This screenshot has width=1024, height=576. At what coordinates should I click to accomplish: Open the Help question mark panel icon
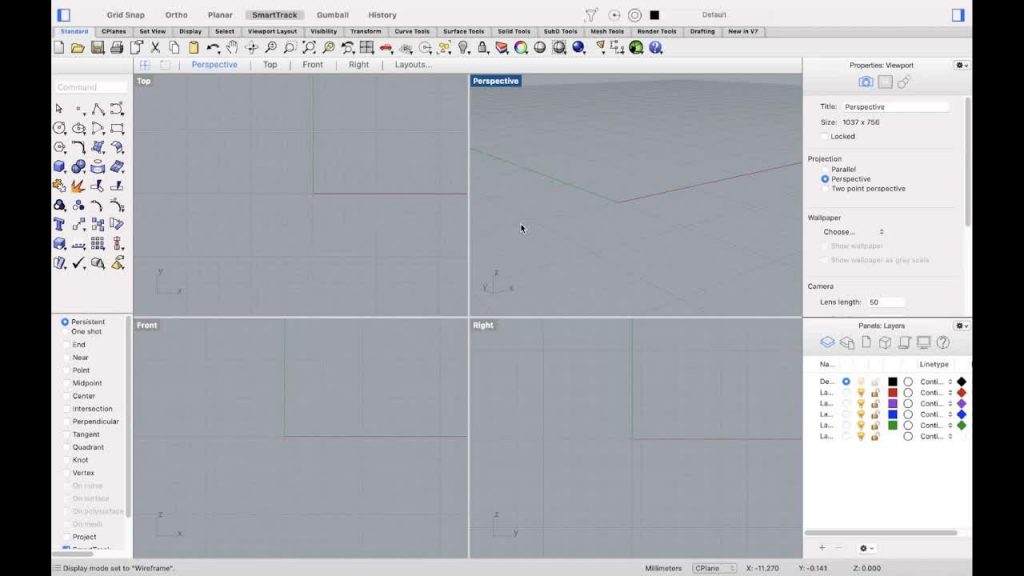point(942,343)
